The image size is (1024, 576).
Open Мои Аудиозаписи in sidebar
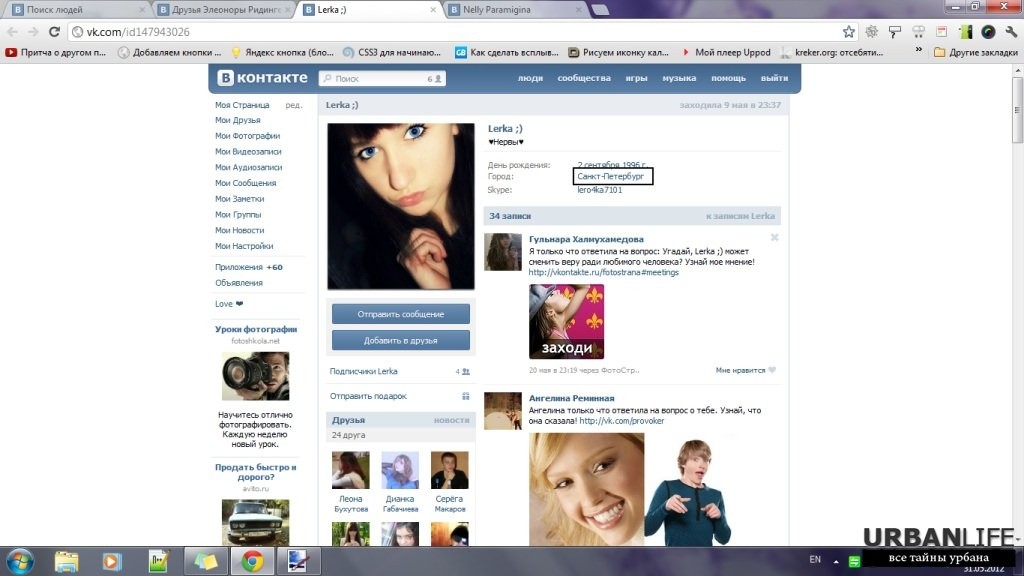tap(249, 167)
